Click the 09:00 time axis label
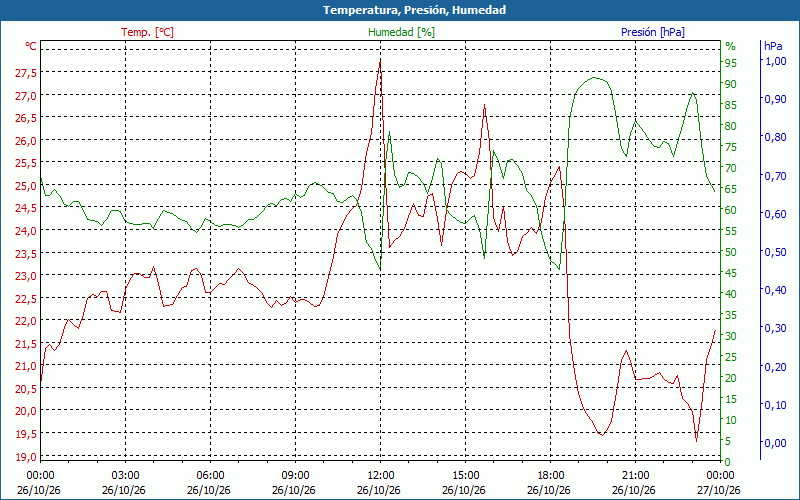The image size is (800, 500). coord(295,476)
